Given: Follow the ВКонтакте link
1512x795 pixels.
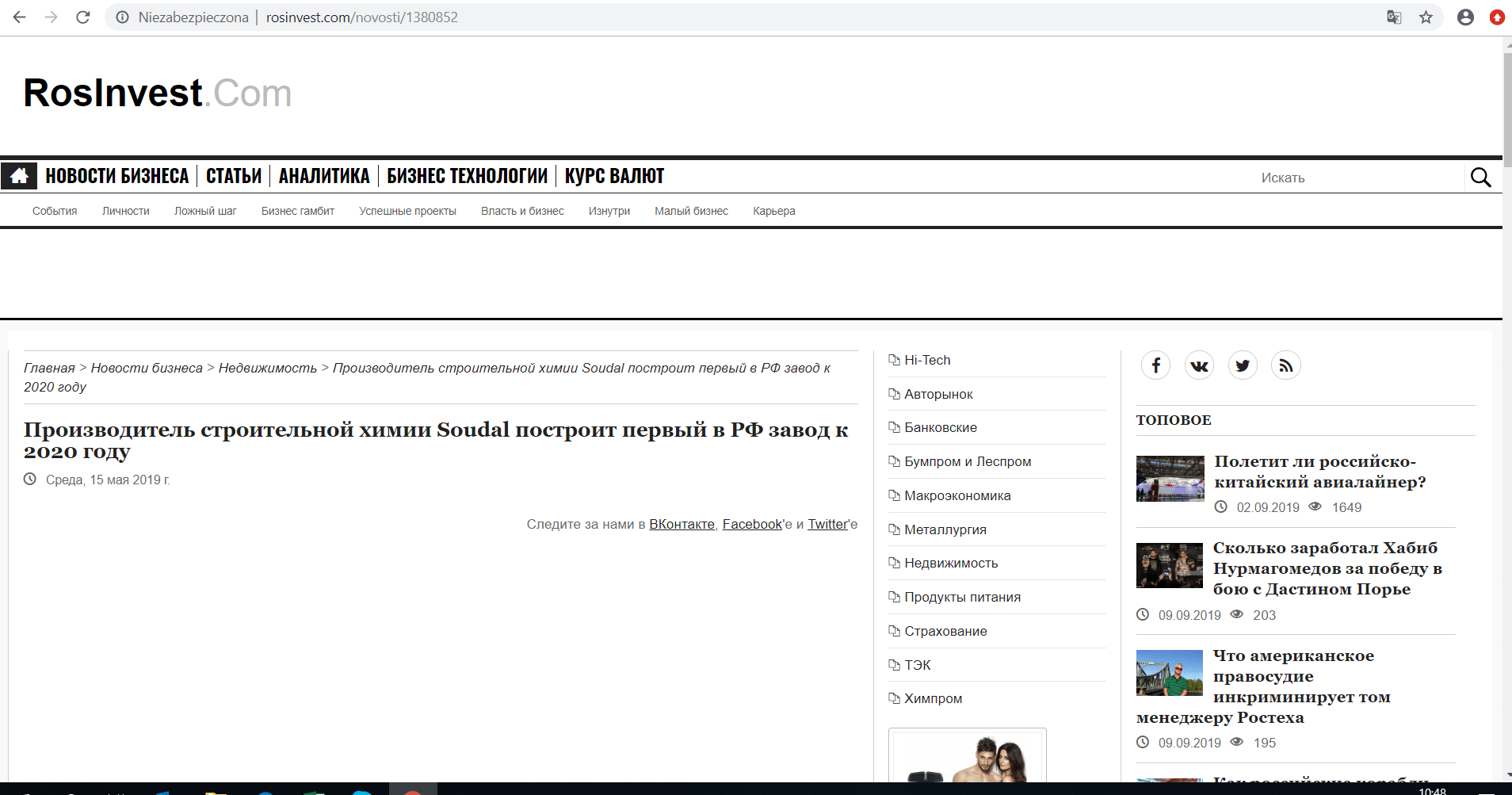Looking at the screenshot, I should [682, 524].
